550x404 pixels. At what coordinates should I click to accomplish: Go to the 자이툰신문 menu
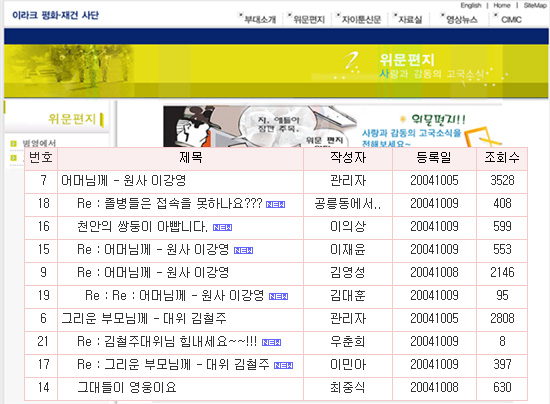(x=361, y=19)
